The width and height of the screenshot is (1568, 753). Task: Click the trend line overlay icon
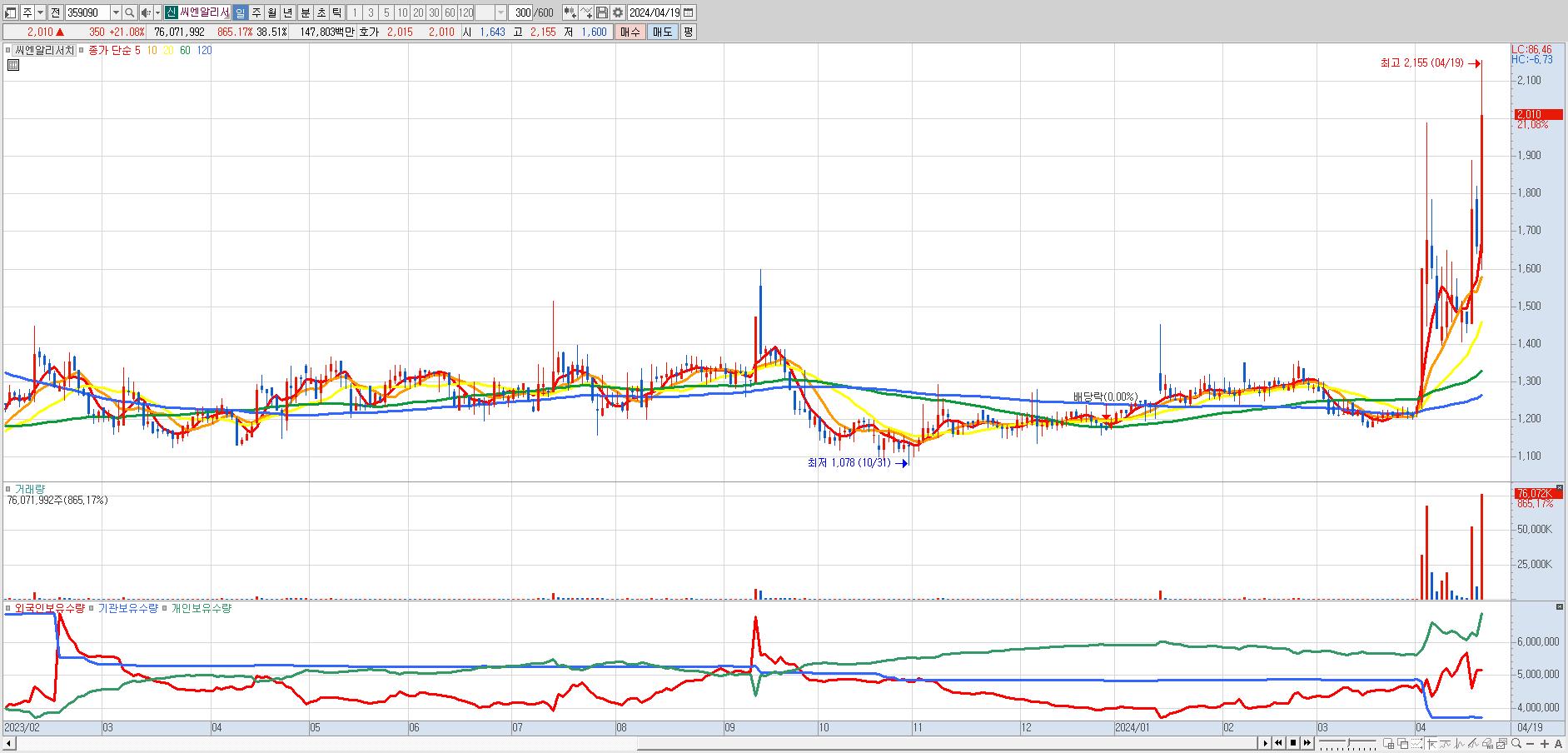(x=1445, y=743)
